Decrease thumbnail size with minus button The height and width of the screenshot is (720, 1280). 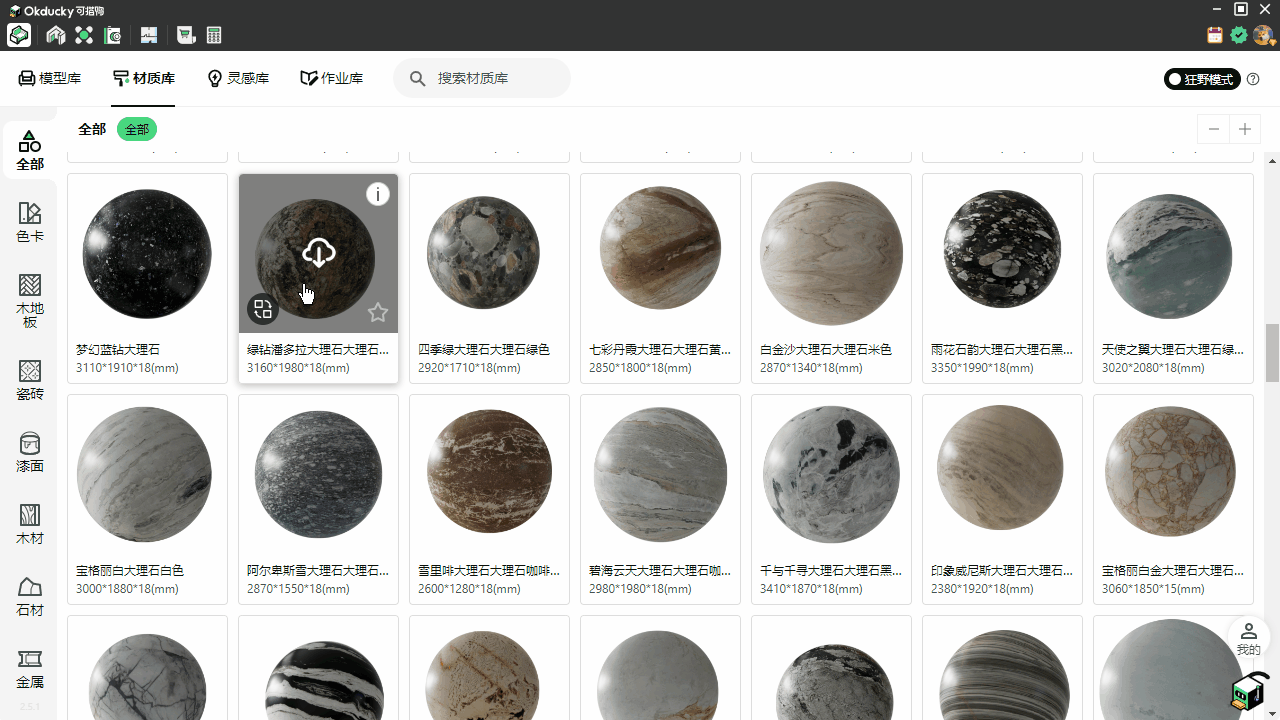click(1214, 129)
